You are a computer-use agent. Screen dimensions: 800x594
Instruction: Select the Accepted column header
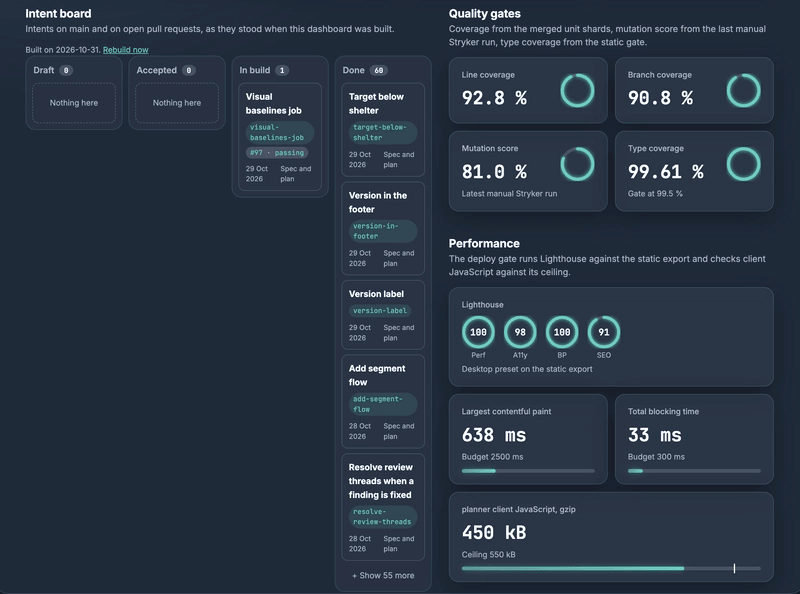click(166, 70)
